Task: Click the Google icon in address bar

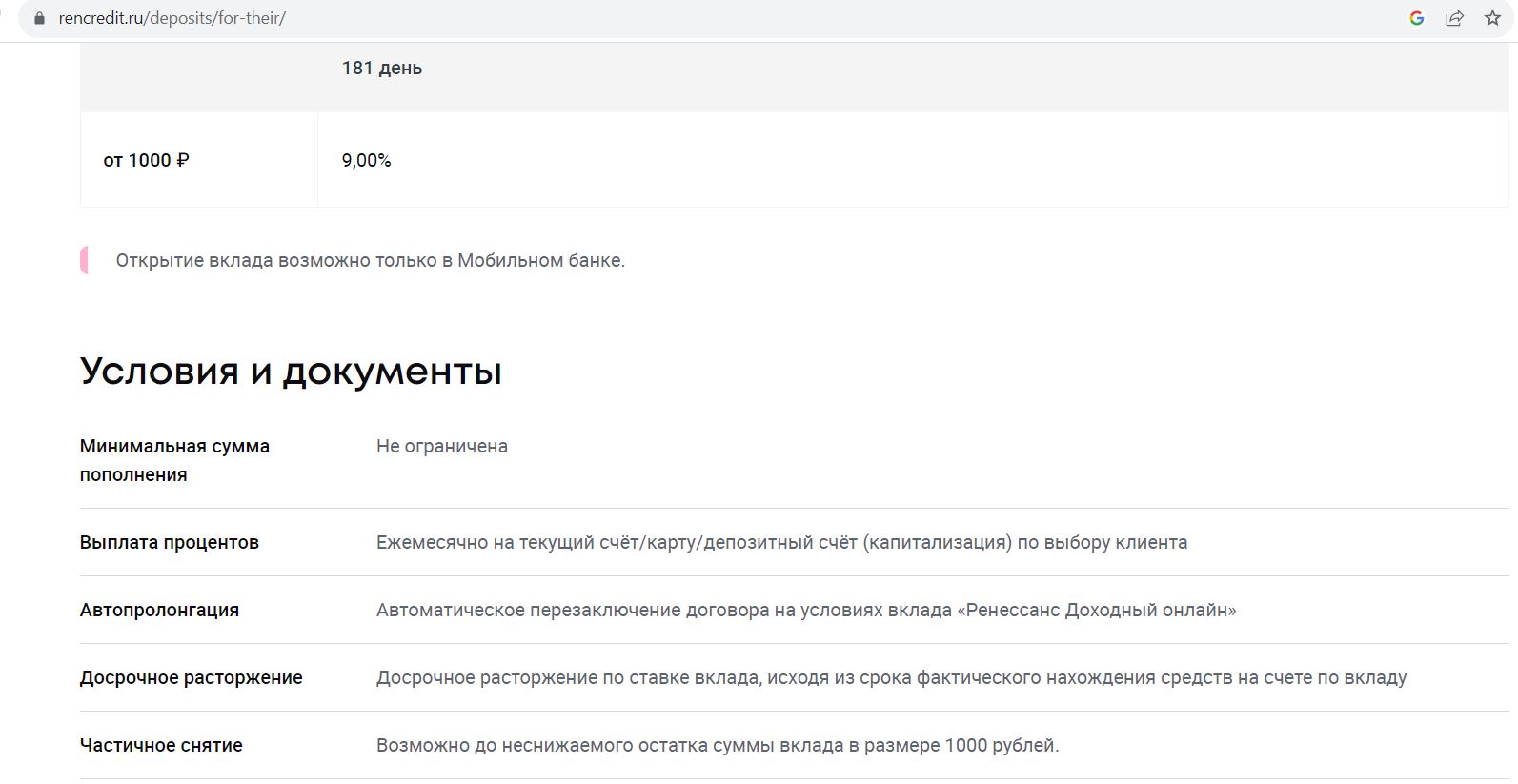Action: click(x=1416, y=18)
